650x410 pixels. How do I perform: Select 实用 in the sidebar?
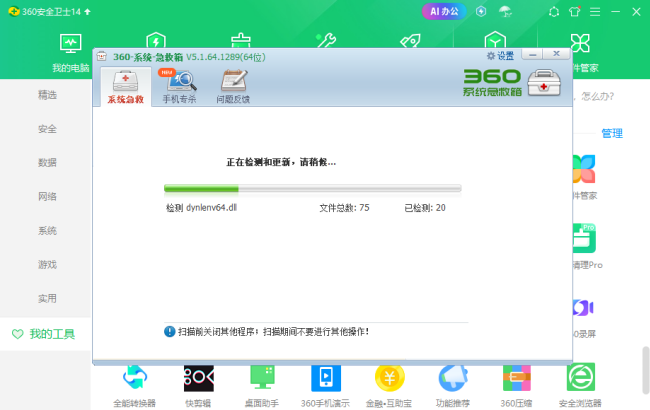(x=47, y=298)
